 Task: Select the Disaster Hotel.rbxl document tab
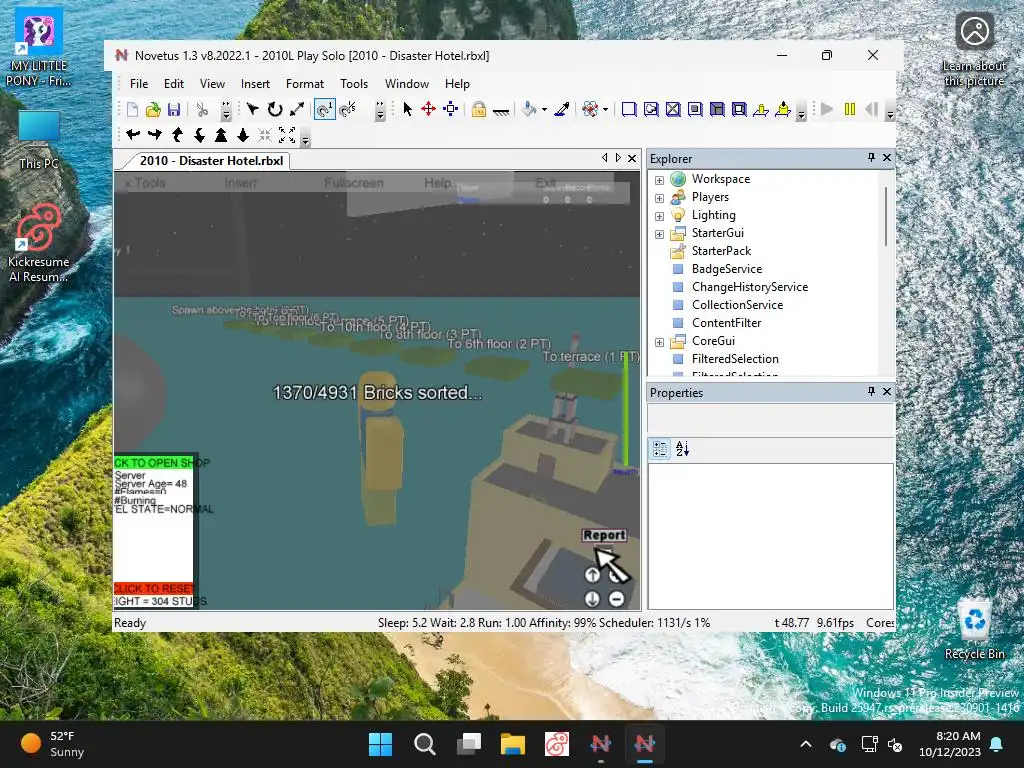211,161
